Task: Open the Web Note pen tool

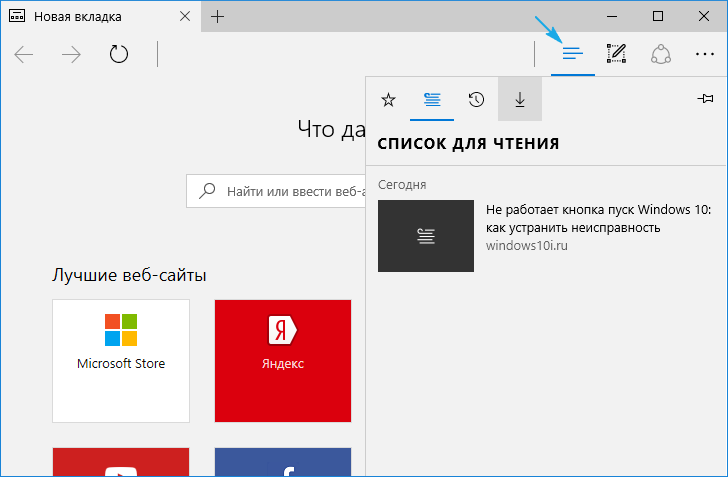Action: click(x=616, y=53)
